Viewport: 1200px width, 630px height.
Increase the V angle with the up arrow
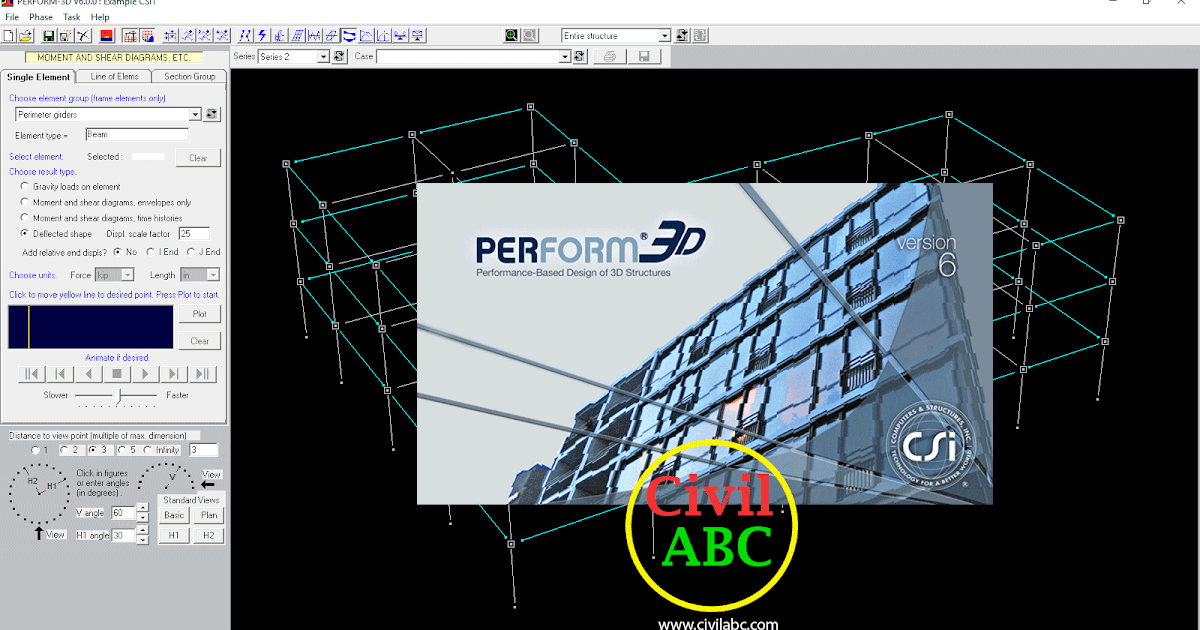pos(142,509)
